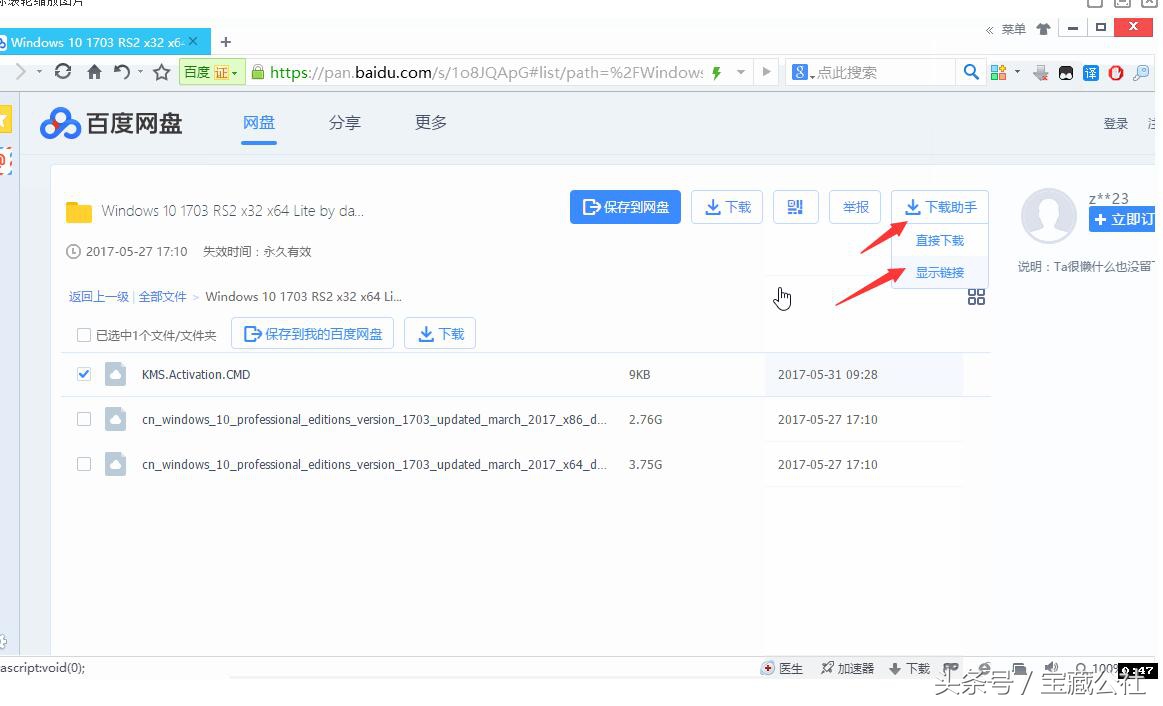Expand the address bar URL dropdown
Viewport: 1163px width, 706px height.
click(x=741, y=72)
